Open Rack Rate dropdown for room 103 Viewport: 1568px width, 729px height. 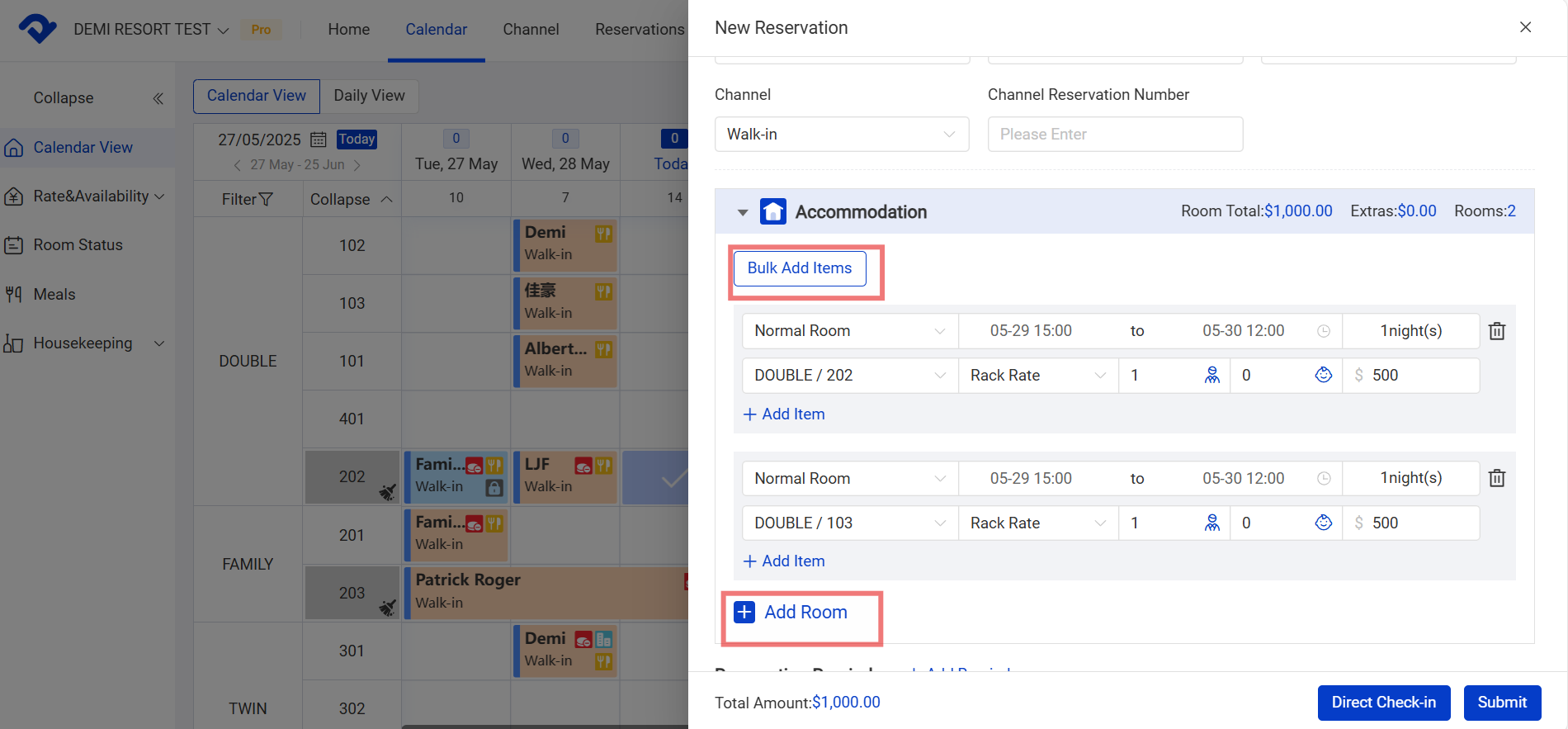click(x=1037, y=523)
